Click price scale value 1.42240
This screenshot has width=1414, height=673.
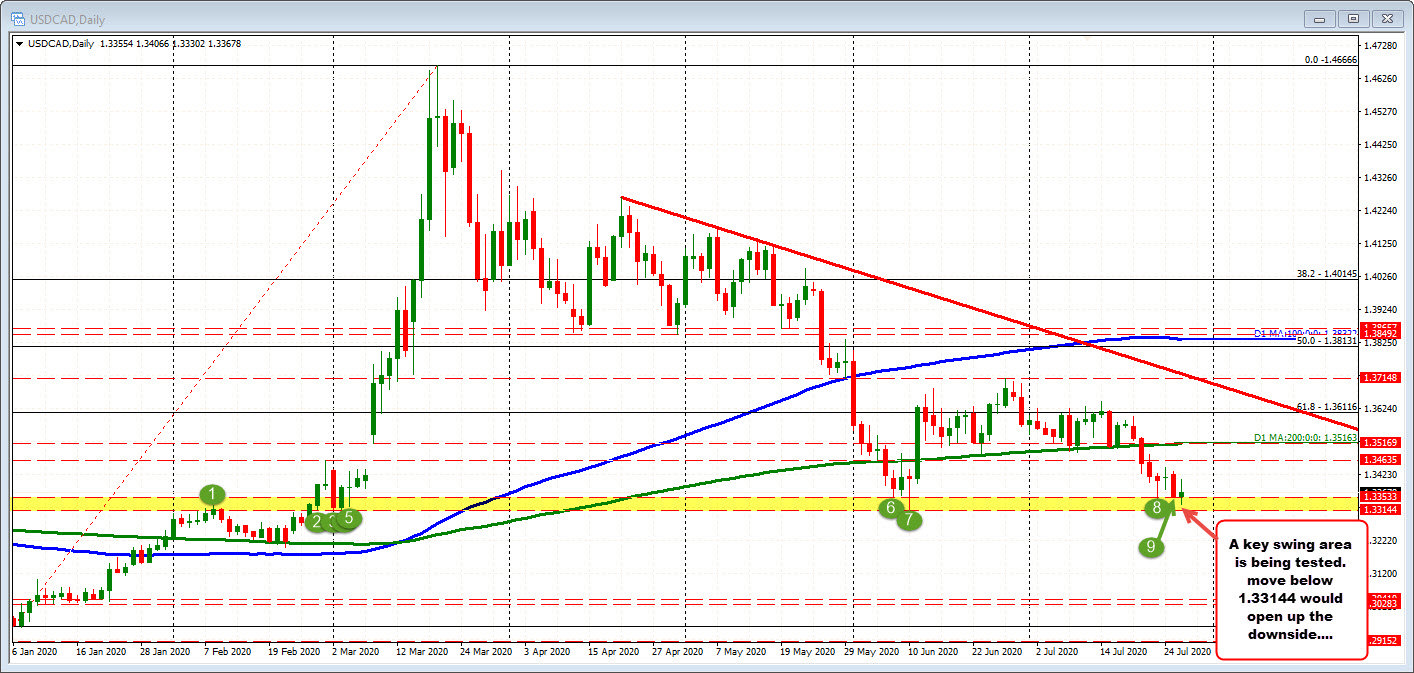pyautogui.click(x=1381, y=210)
